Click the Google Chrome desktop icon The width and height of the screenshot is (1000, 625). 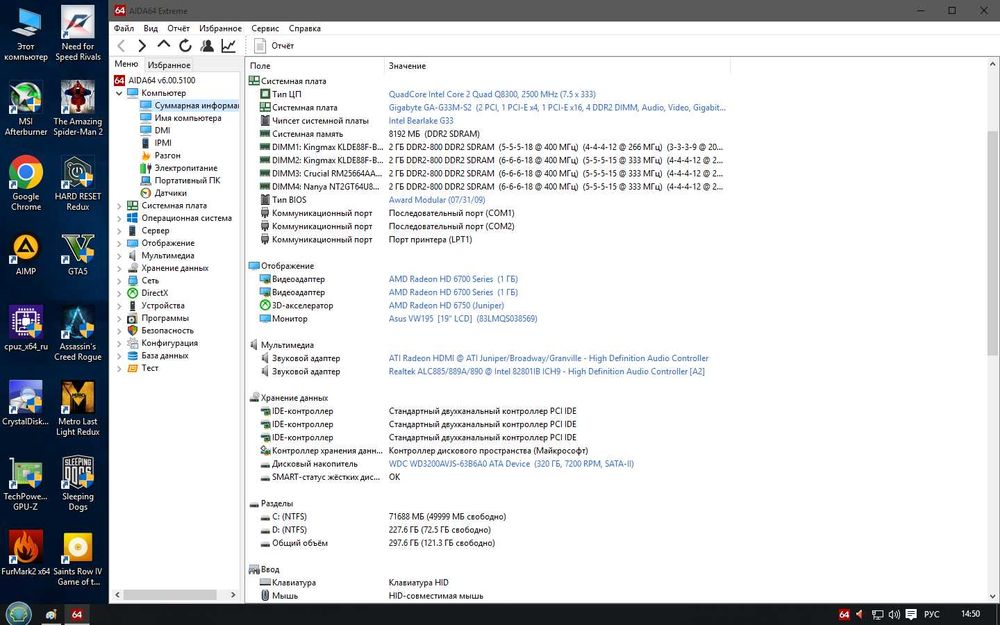click(x=26, y=182)
